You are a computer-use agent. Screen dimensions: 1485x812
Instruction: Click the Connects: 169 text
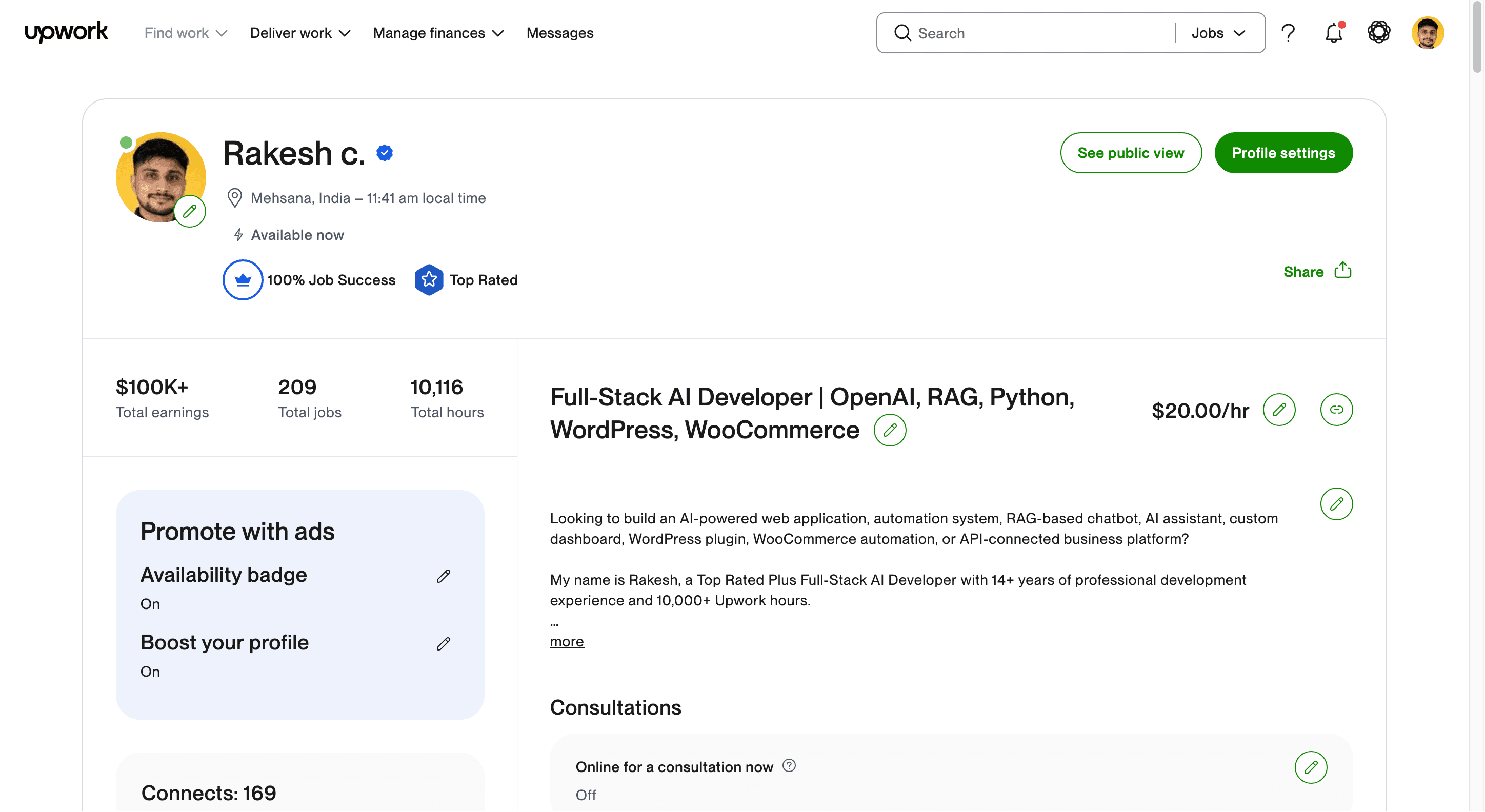click(x=209, y=794)
